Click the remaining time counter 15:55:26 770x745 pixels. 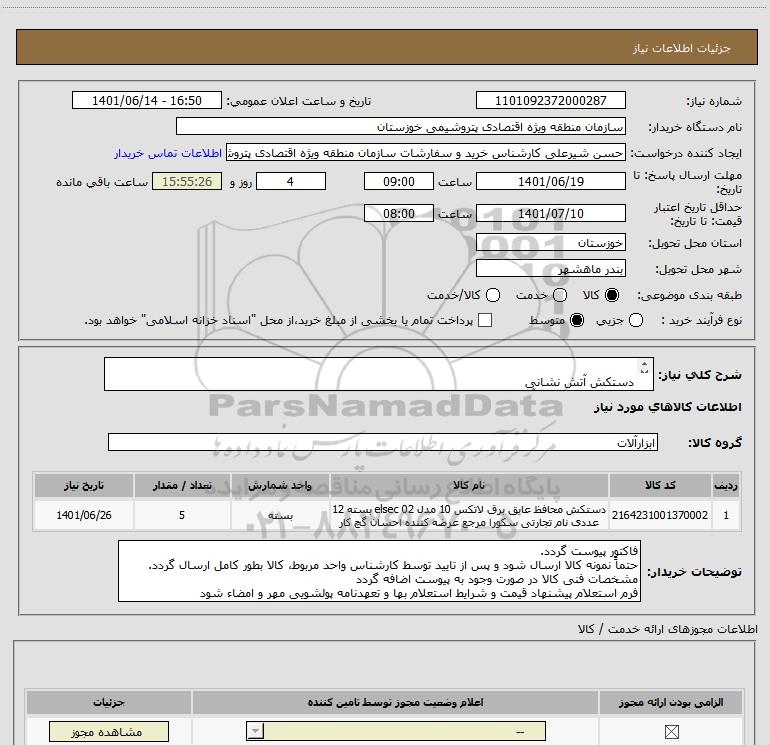187,181
